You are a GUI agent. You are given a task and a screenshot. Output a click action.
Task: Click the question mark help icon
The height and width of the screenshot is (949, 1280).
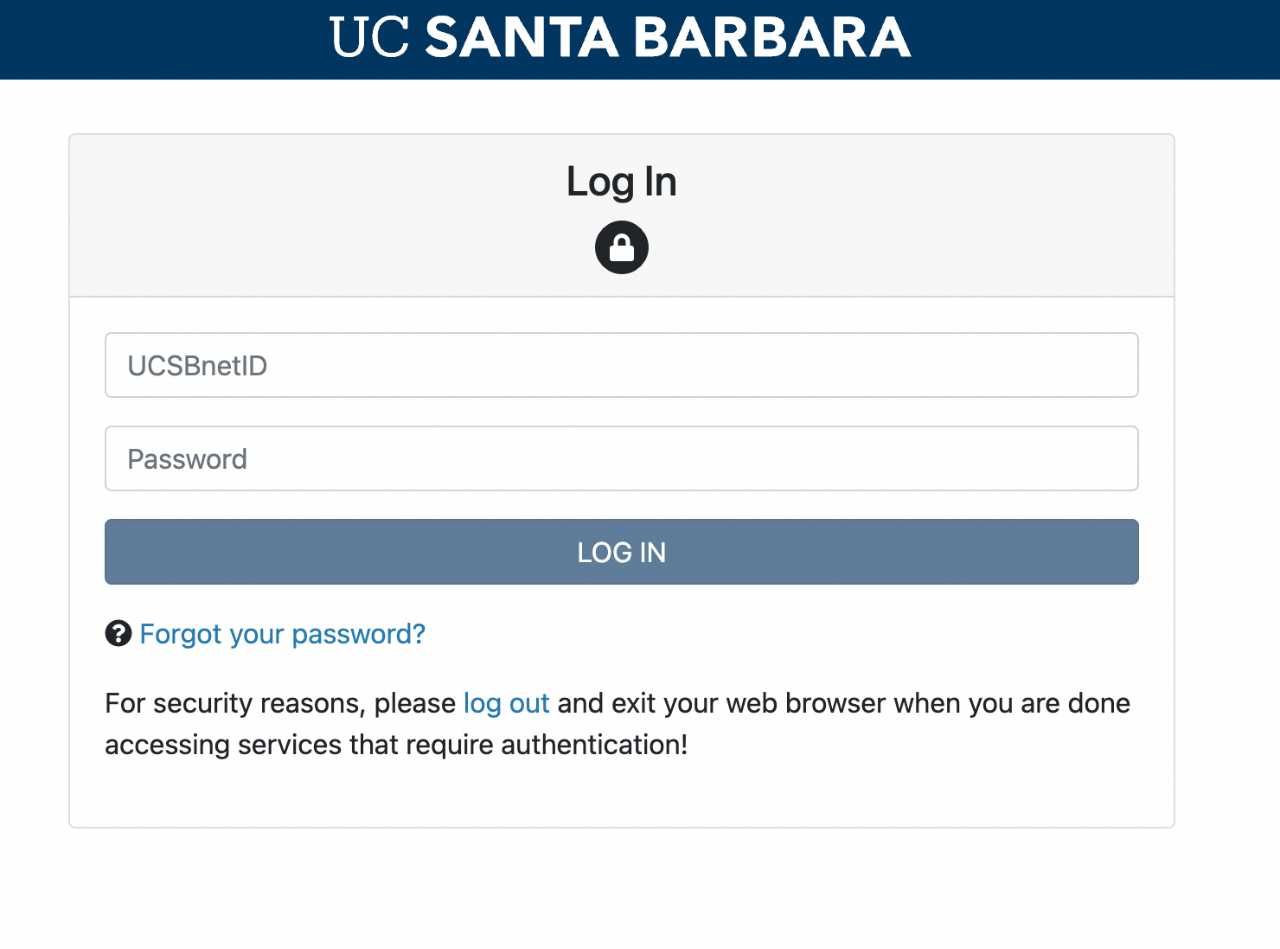tap(118, 633)
